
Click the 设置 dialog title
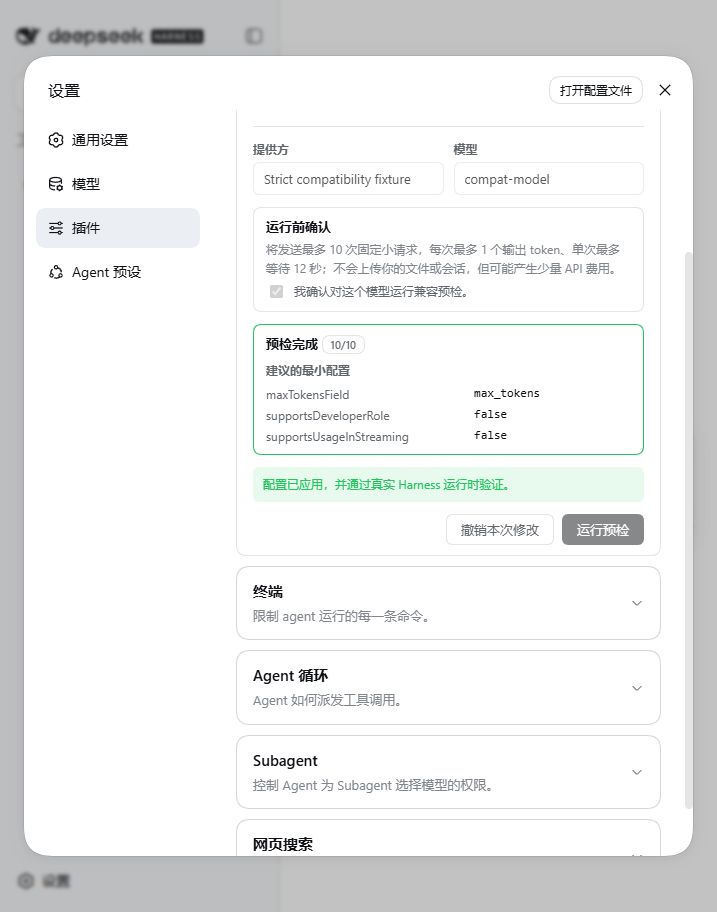pos(64,91)
